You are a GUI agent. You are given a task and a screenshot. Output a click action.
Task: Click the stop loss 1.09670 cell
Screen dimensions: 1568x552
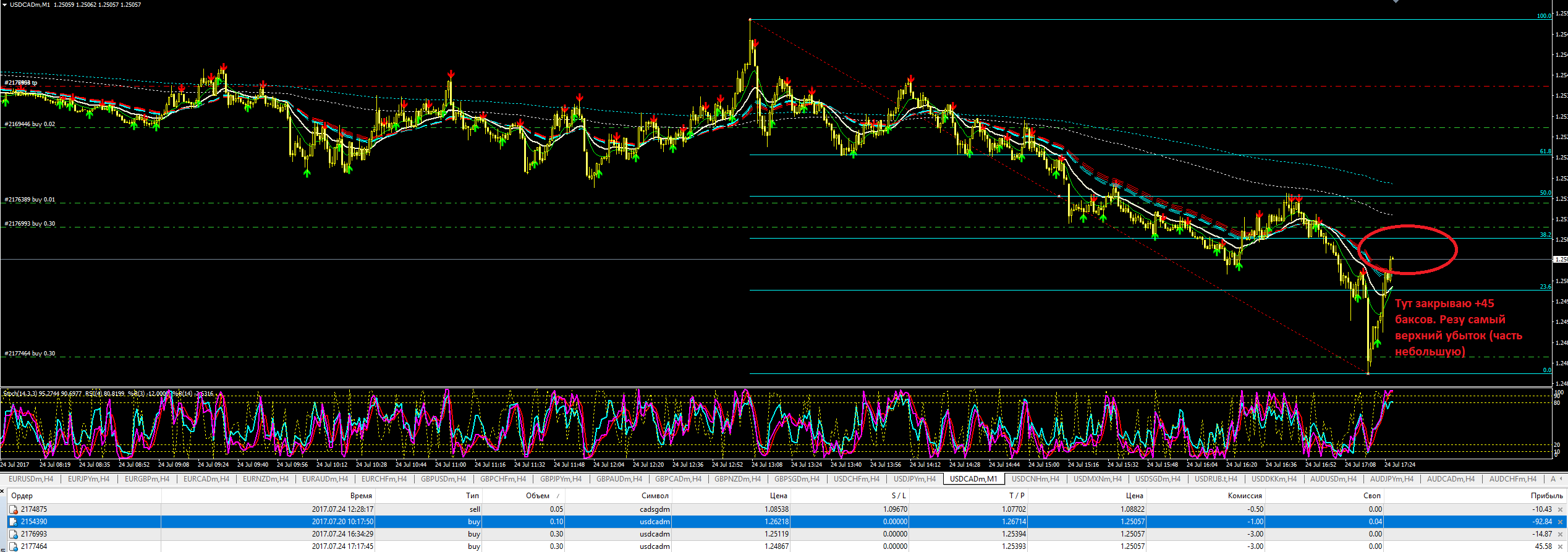895,509
